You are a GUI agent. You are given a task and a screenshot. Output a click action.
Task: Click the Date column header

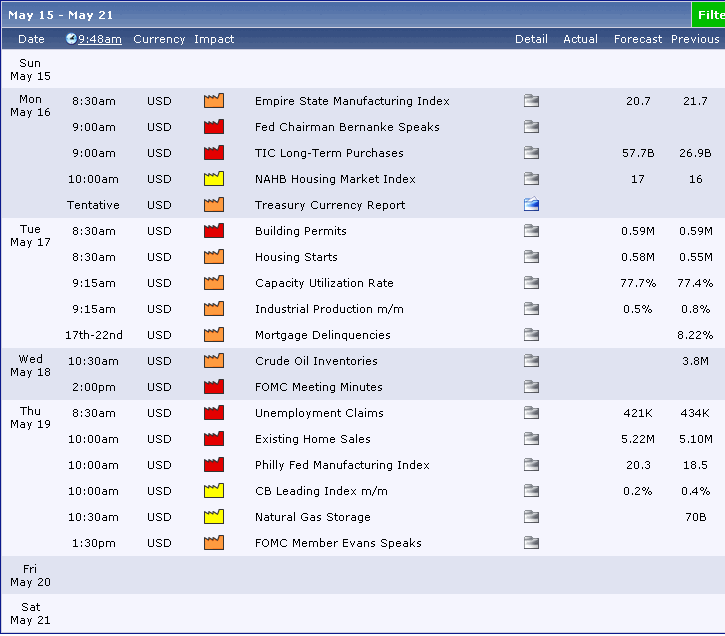point(31,39)
